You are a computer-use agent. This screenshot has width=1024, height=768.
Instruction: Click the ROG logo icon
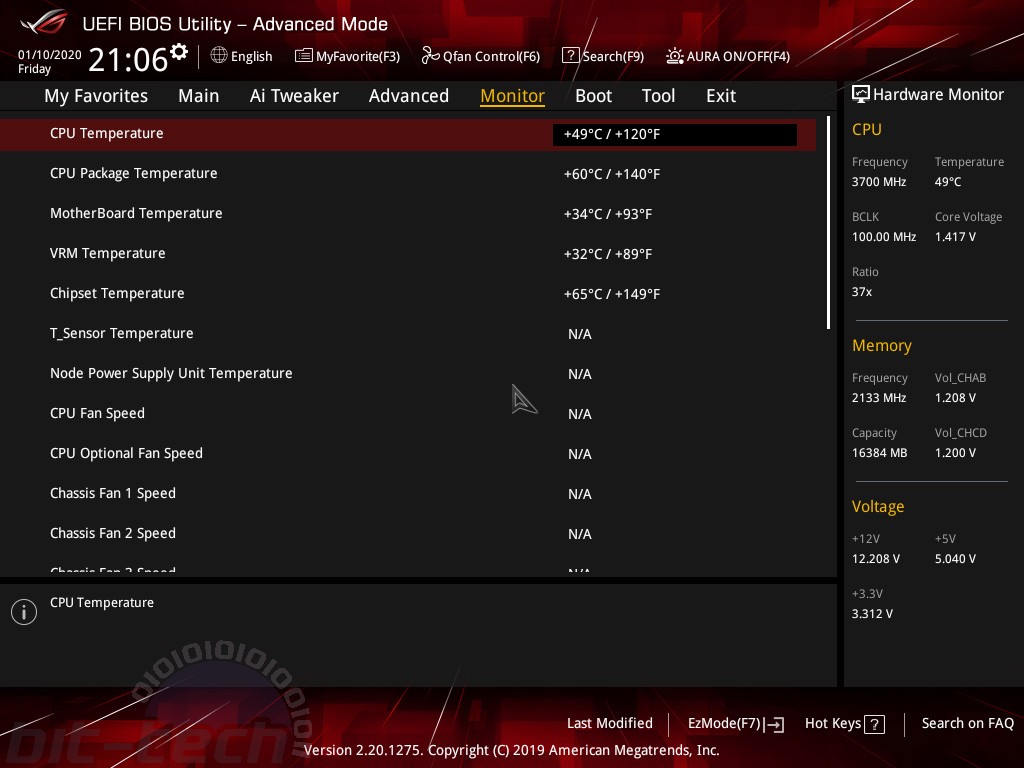pos(44,23)
